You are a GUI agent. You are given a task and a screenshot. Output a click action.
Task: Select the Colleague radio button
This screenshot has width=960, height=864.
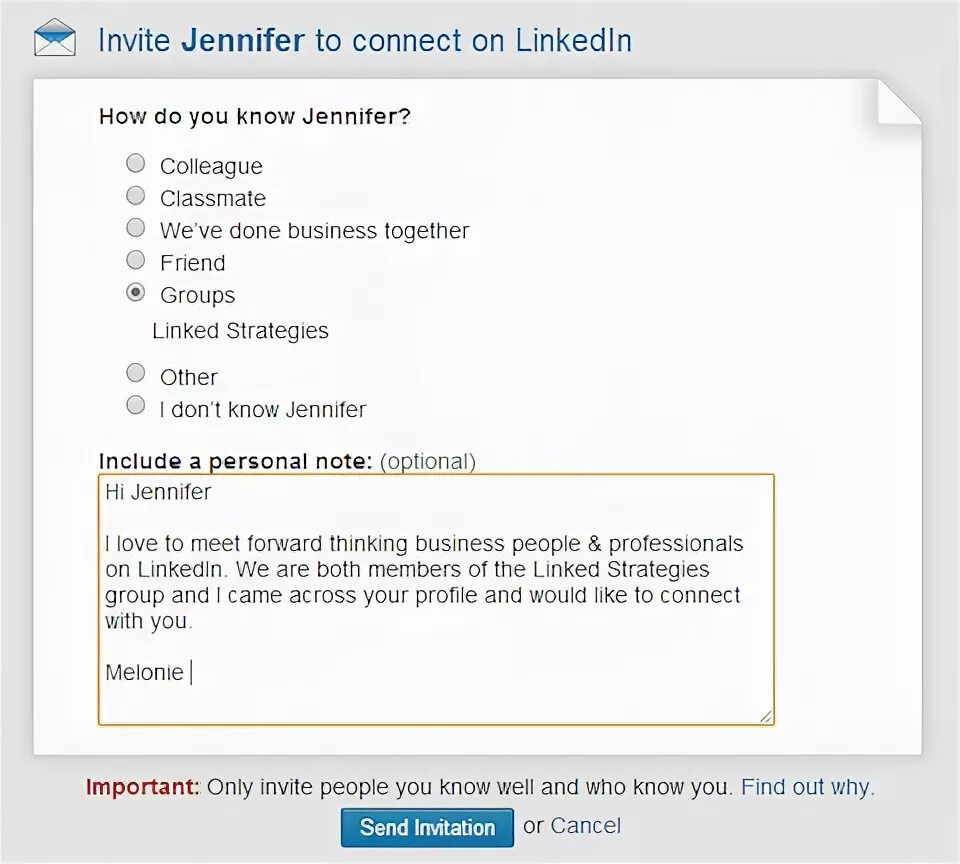pos(136,163)
